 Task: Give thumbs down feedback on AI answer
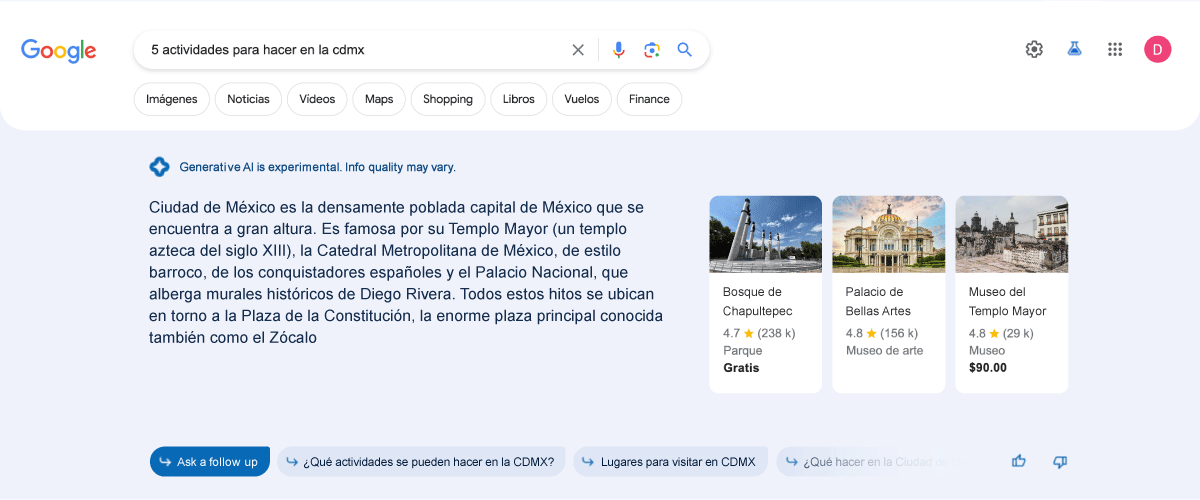pos(1060,461)
